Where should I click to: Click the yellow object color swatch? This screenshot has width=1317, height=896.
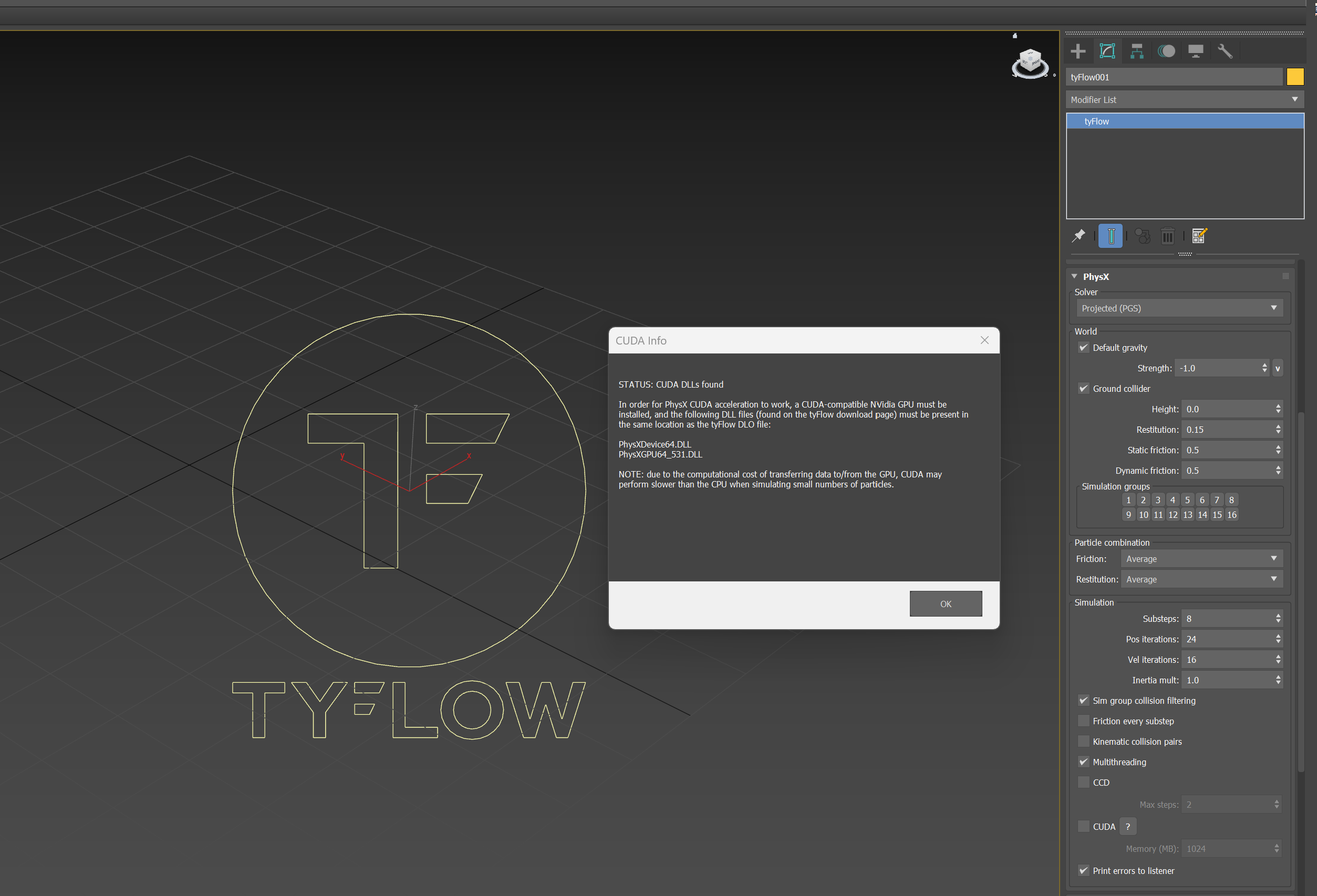1295,77
